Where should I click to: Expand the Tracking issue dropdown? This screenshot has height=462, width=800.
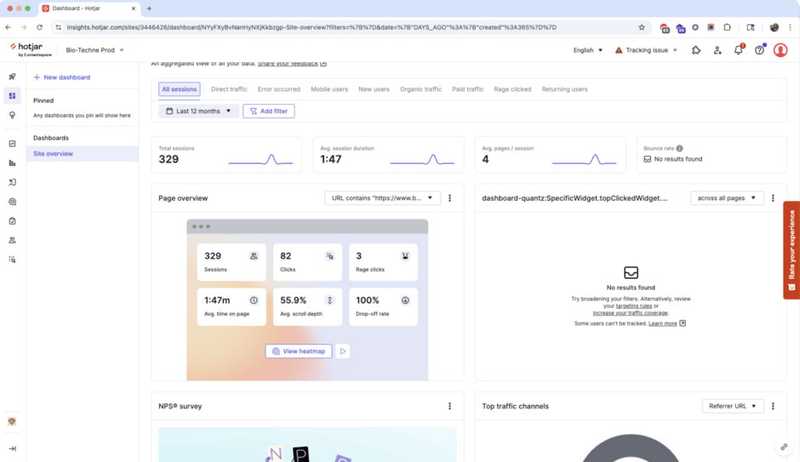646,50
